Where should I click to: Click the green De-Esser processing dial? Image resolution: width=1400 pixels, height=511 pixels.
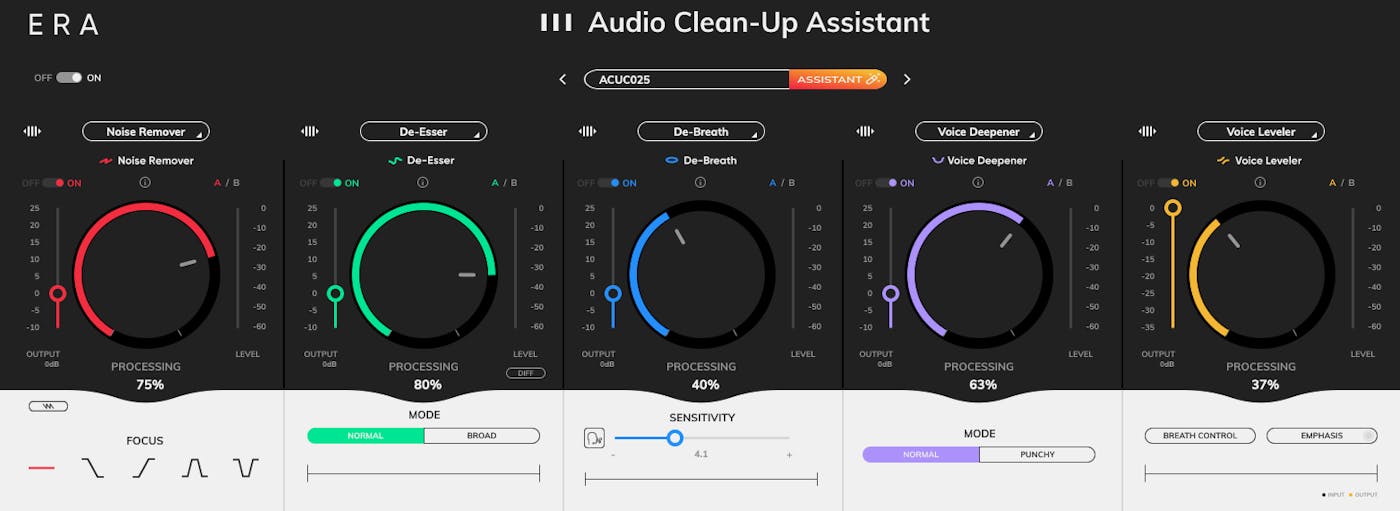coord(424,273)
